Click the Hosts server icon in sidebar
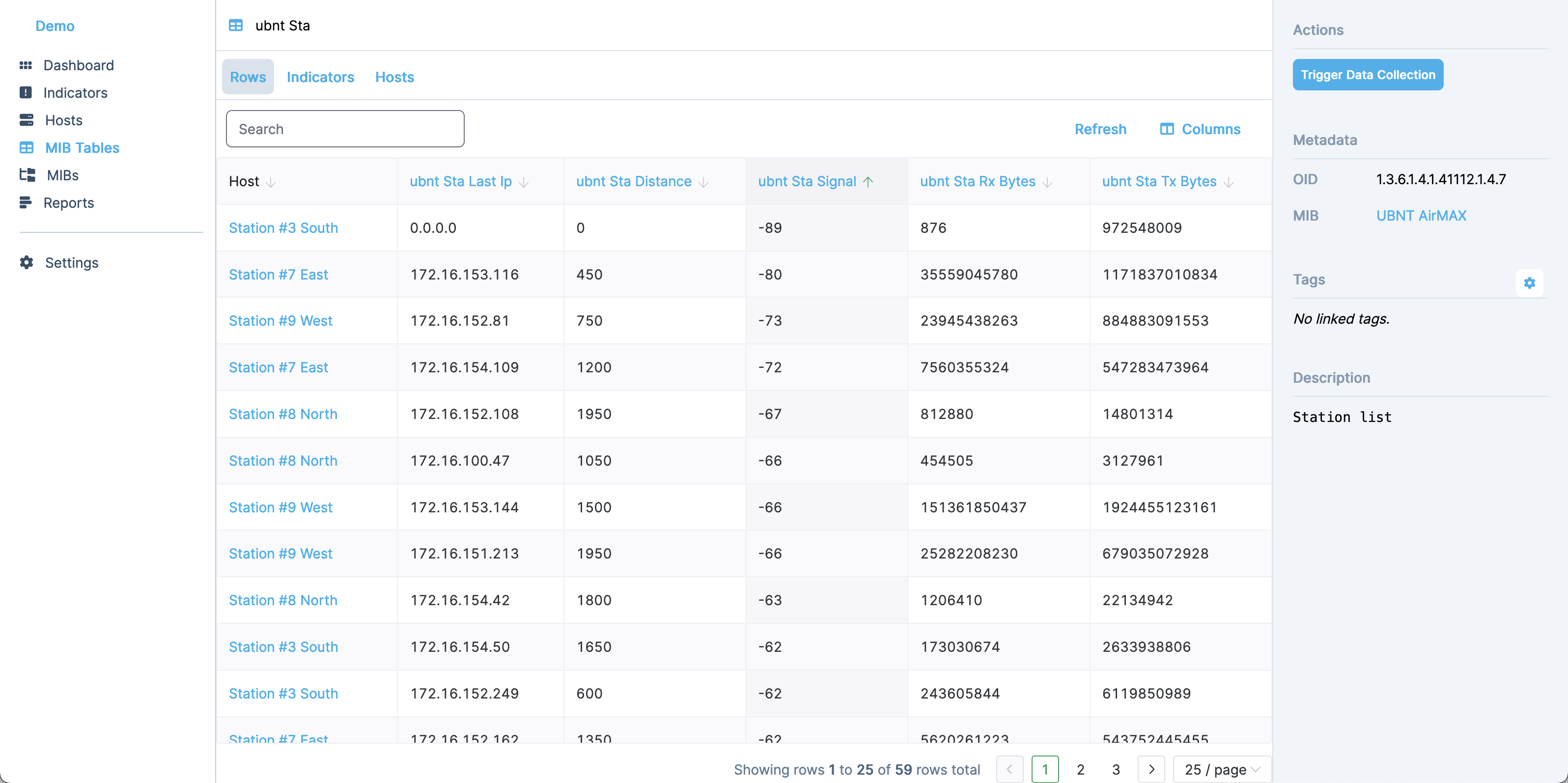Image resolution: width=1568 pixels, height=783 pixels. pyautogui.click(x=26, y=120)
